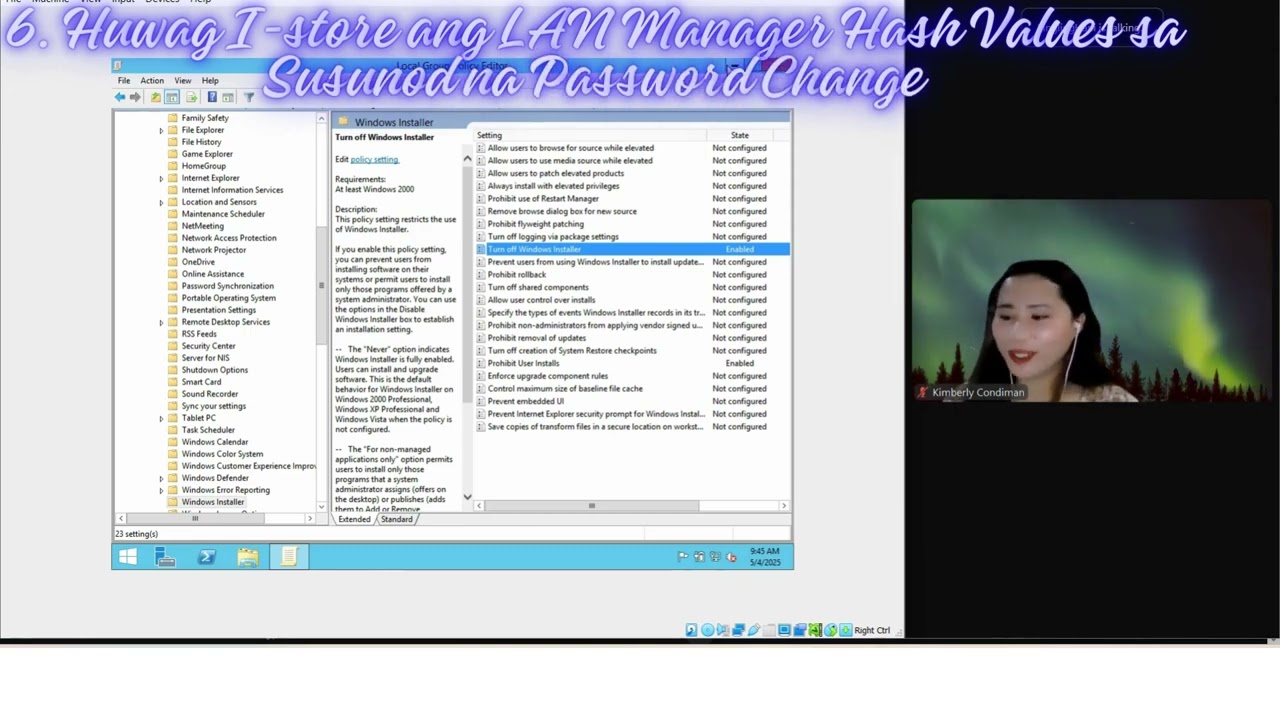Select the 'Turn off Windows Installer' setting row
Image resolution: width=1280 pixels, height=720 pixels.
click(x=632, y=249)
